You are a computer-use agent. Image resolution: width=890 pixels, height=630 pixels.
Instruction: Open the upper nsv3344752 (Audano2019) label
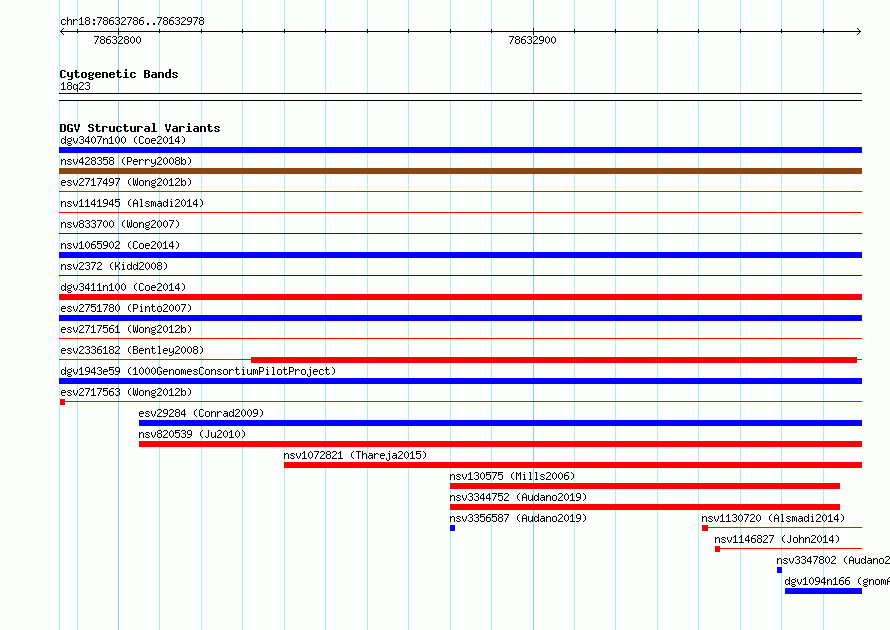[518, 497]
